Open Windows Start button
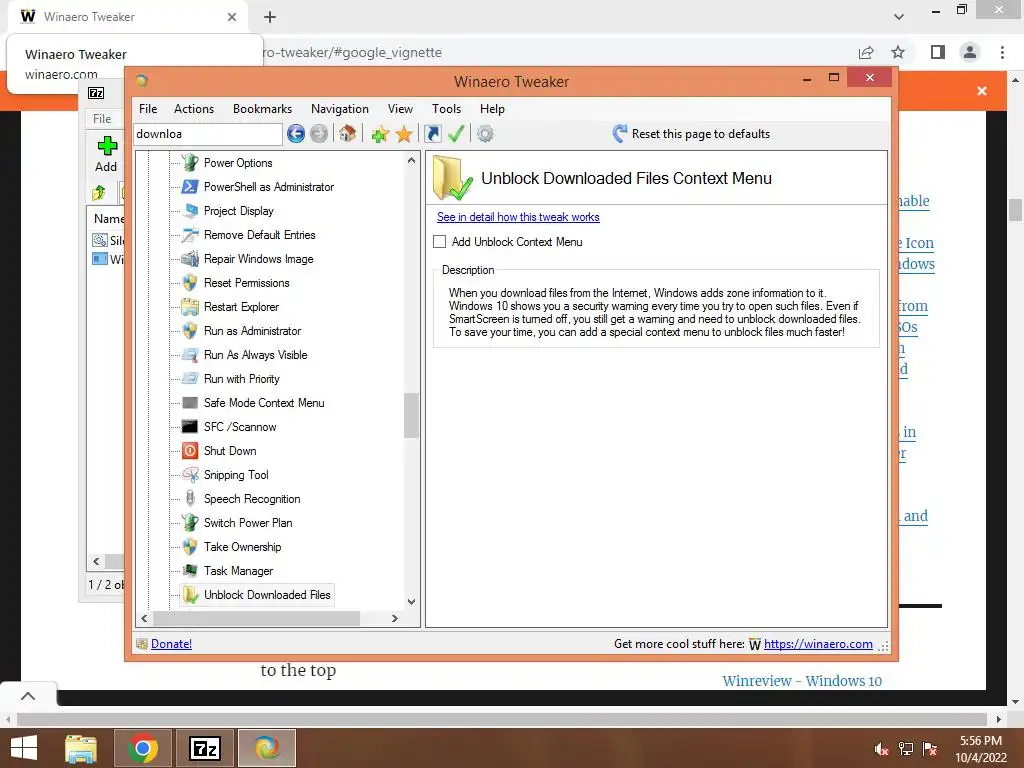 24,748
